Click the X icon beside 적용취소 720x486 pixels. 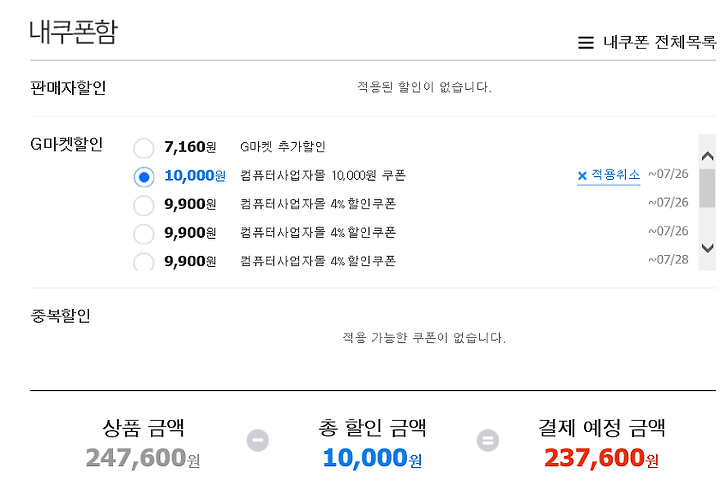[x=582, y=175]
